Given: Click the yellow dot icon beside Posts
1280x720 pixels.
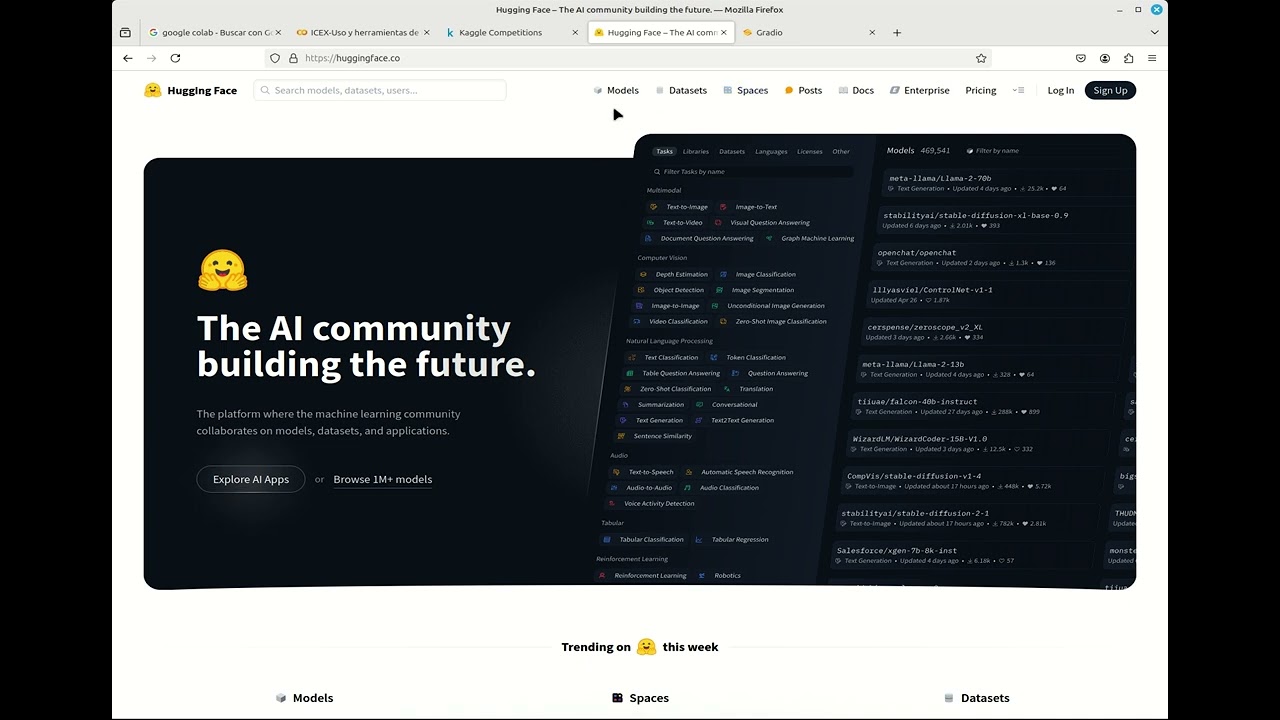Looking at the screenshot, I should [789, 90].
